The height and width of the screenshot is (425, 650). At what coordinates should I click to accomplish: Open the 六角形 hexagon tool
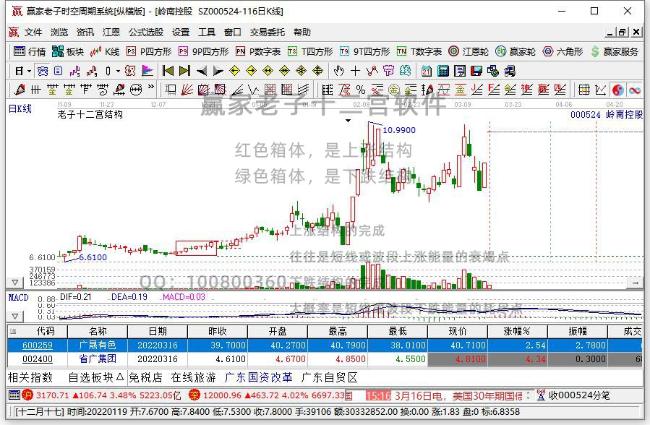click(x=563, y=51)
